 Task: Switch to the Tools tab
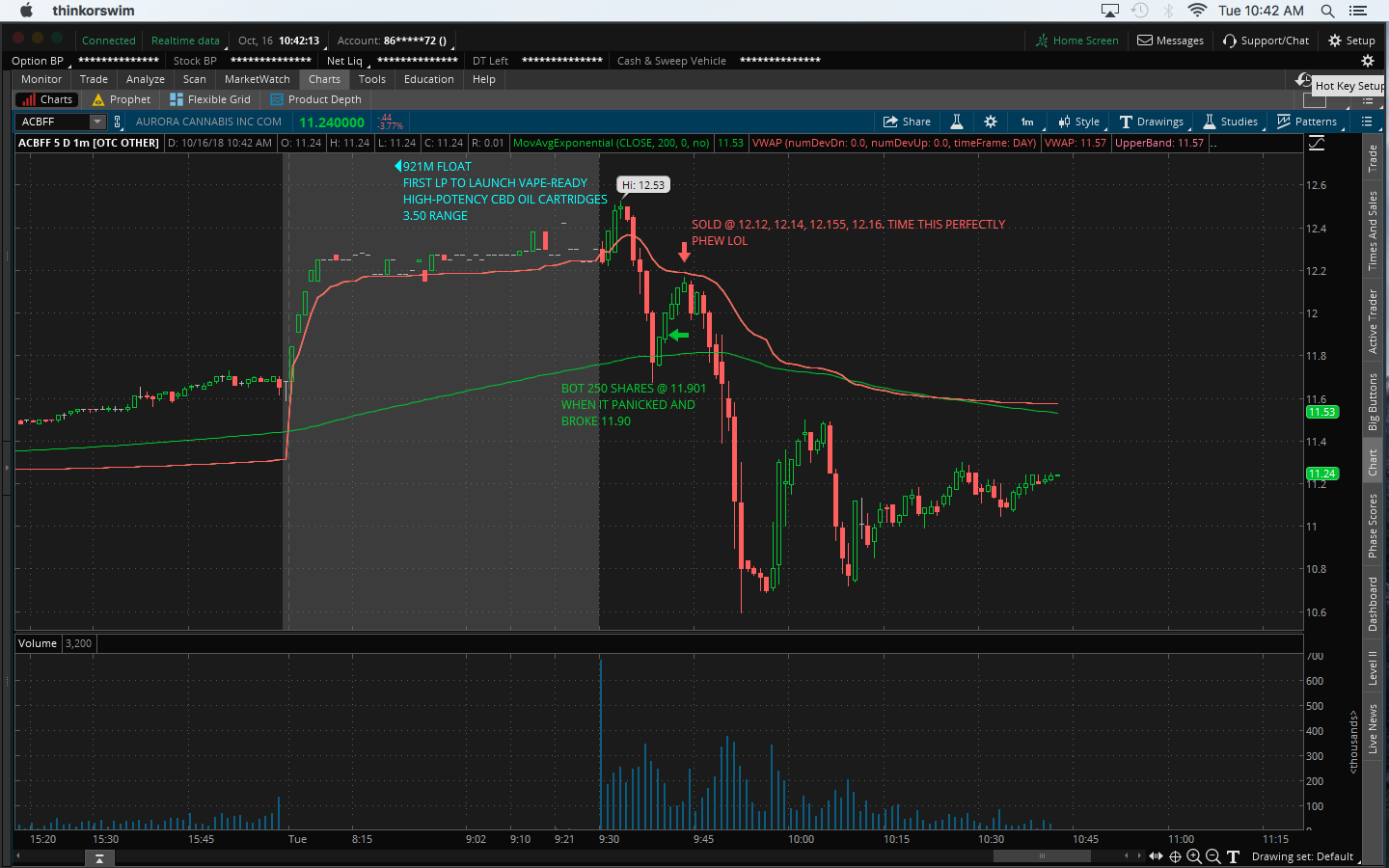(372, 79)
